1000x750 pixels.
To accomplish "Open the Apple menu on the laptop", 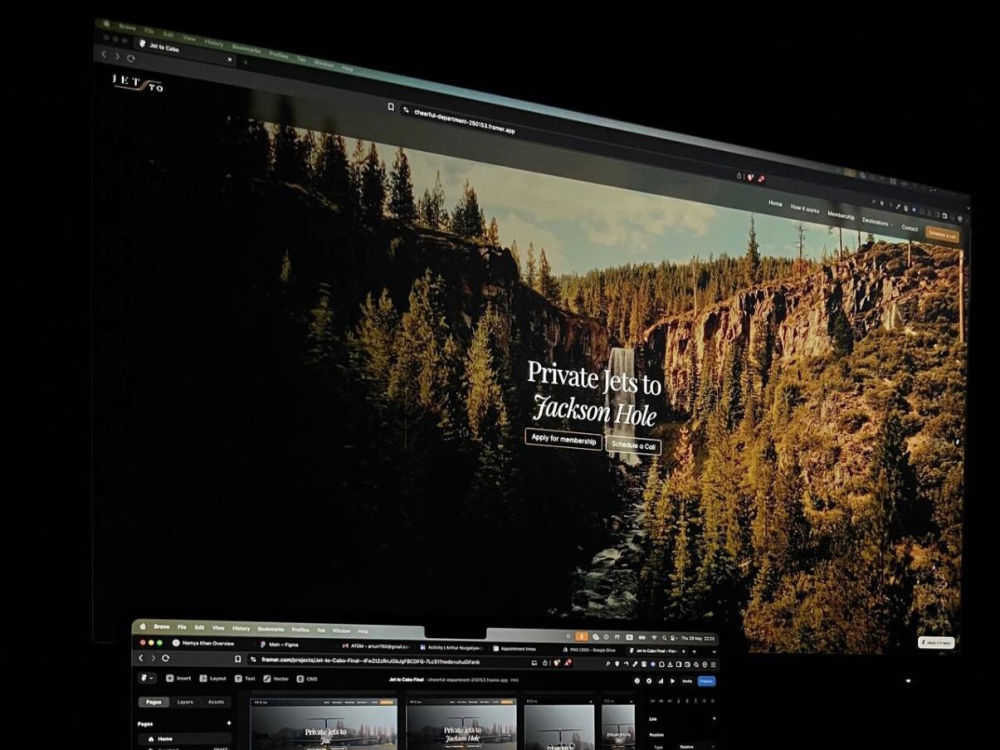I will [x=143, y=626].
